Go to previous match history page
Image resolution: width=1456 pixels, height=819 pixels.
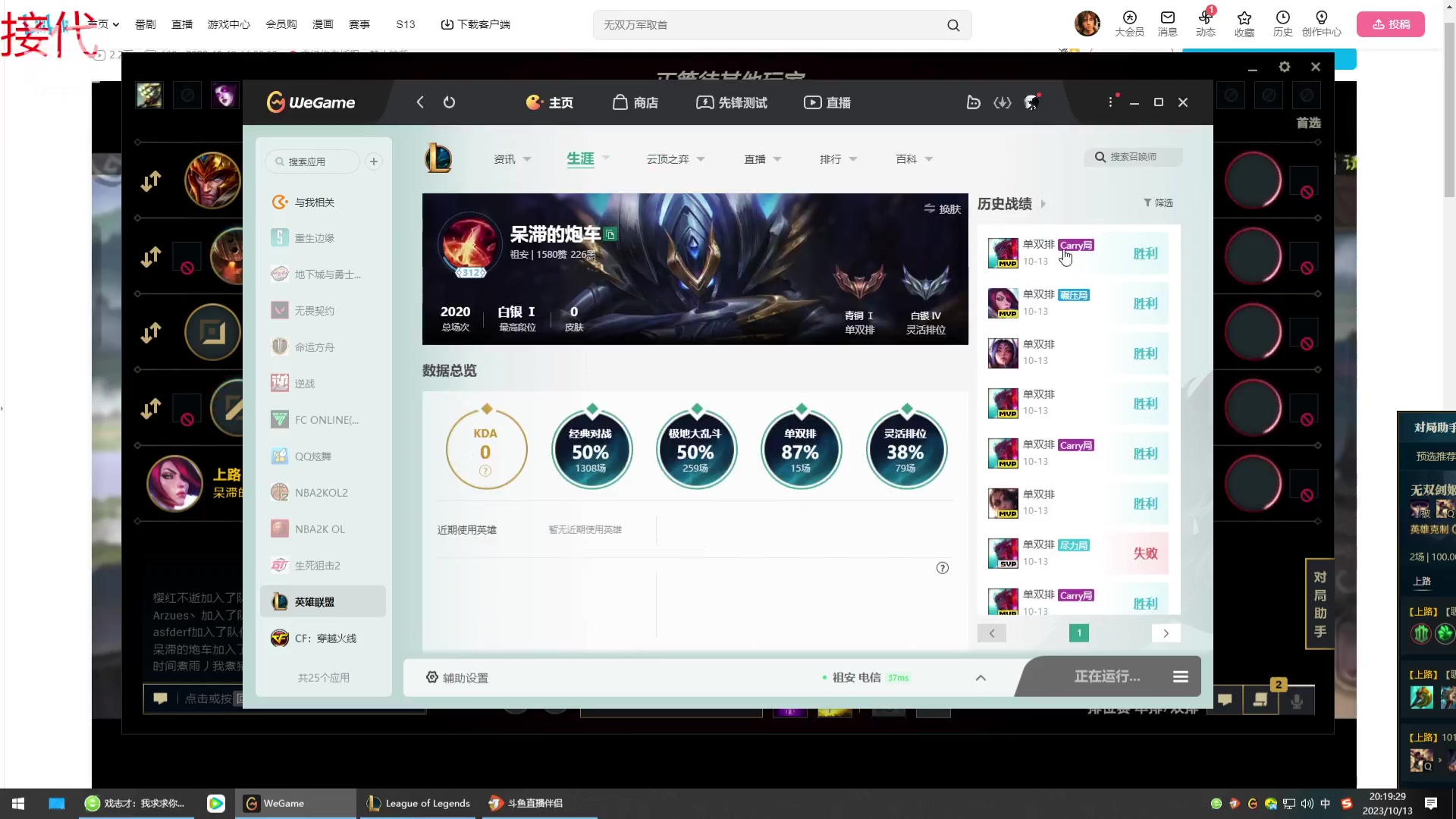(992, 633)
